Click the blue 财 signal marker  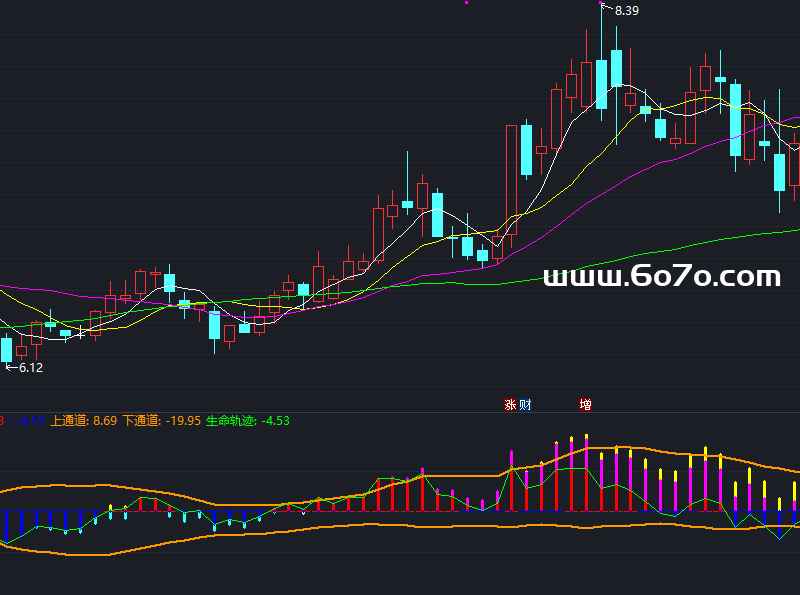tap(525, 405)
